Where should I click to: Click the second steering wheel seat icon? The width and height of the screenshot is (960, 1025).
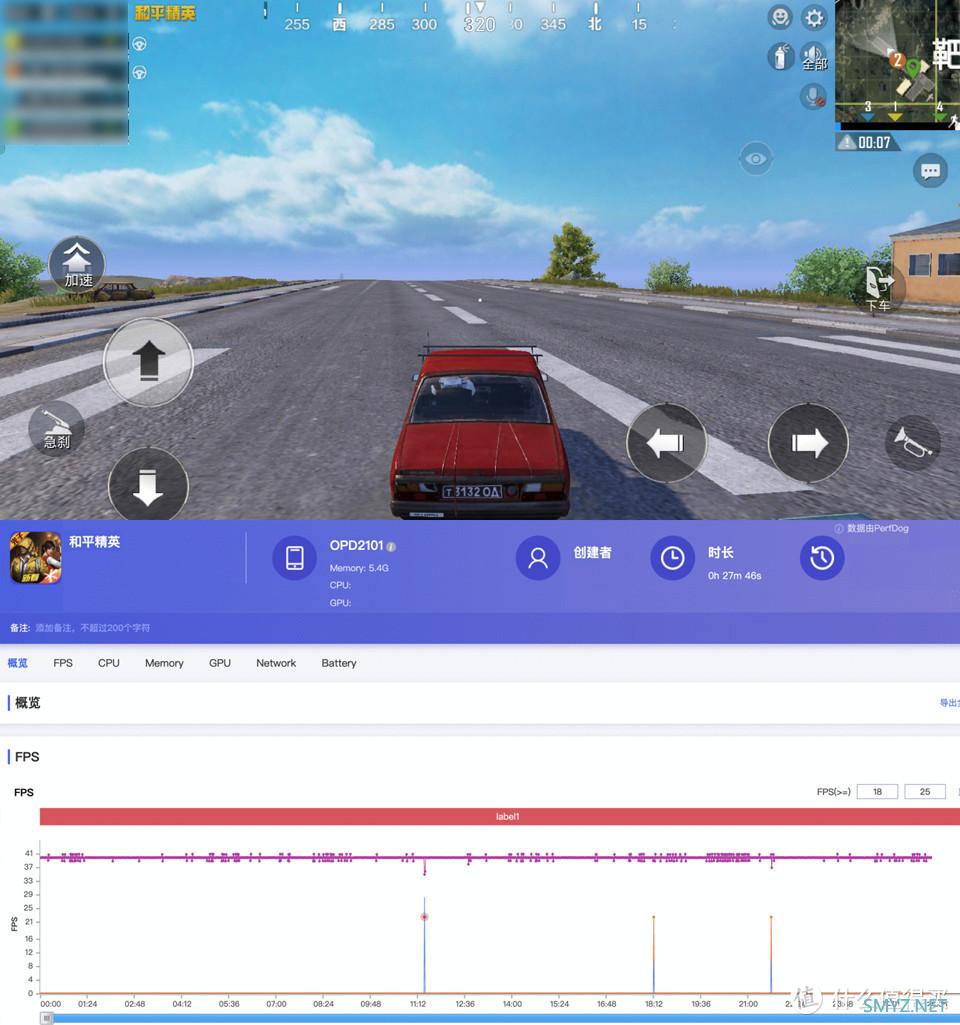[139, 72]
